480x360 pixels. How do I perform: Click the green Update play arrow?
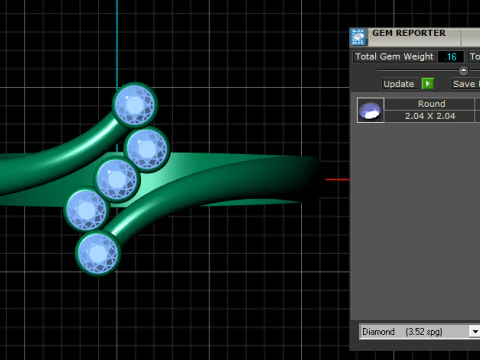click(x=428, y=84)
